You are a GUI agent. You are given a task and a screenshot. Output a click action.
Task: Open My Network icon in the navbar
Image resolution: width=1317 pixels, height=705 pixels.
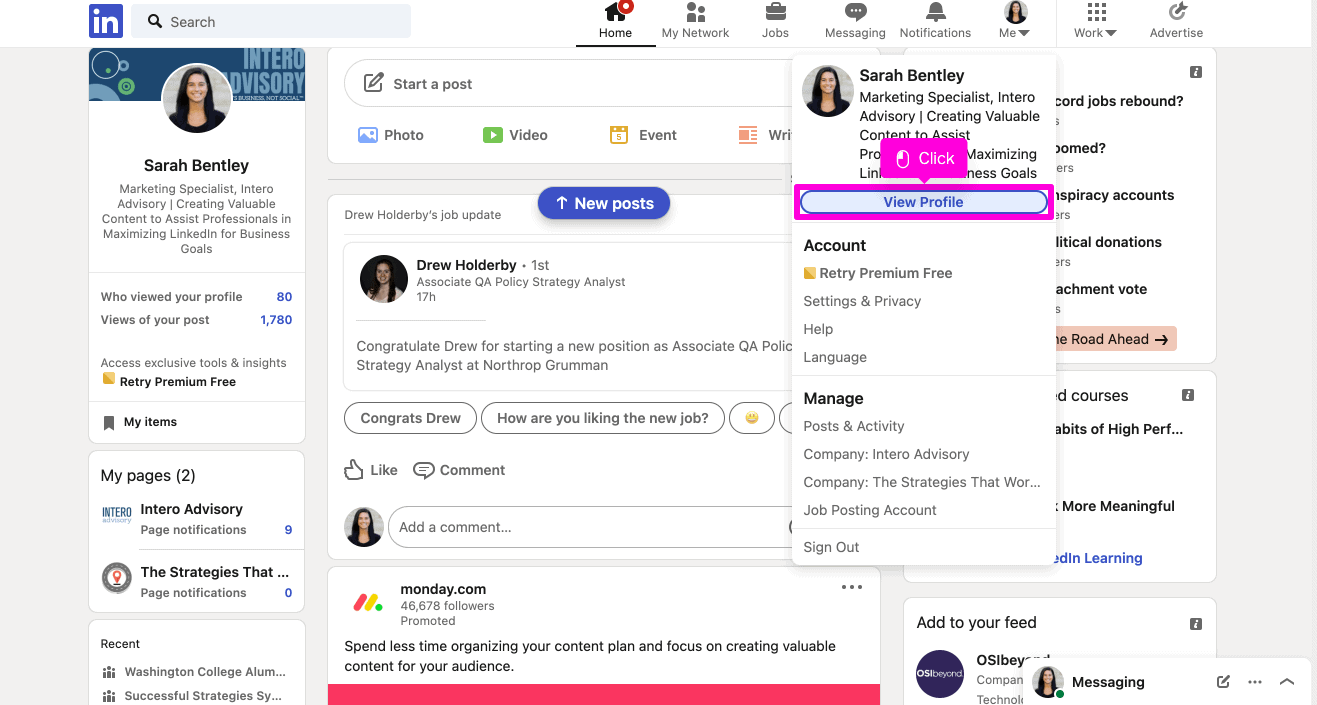pos(695,12)
